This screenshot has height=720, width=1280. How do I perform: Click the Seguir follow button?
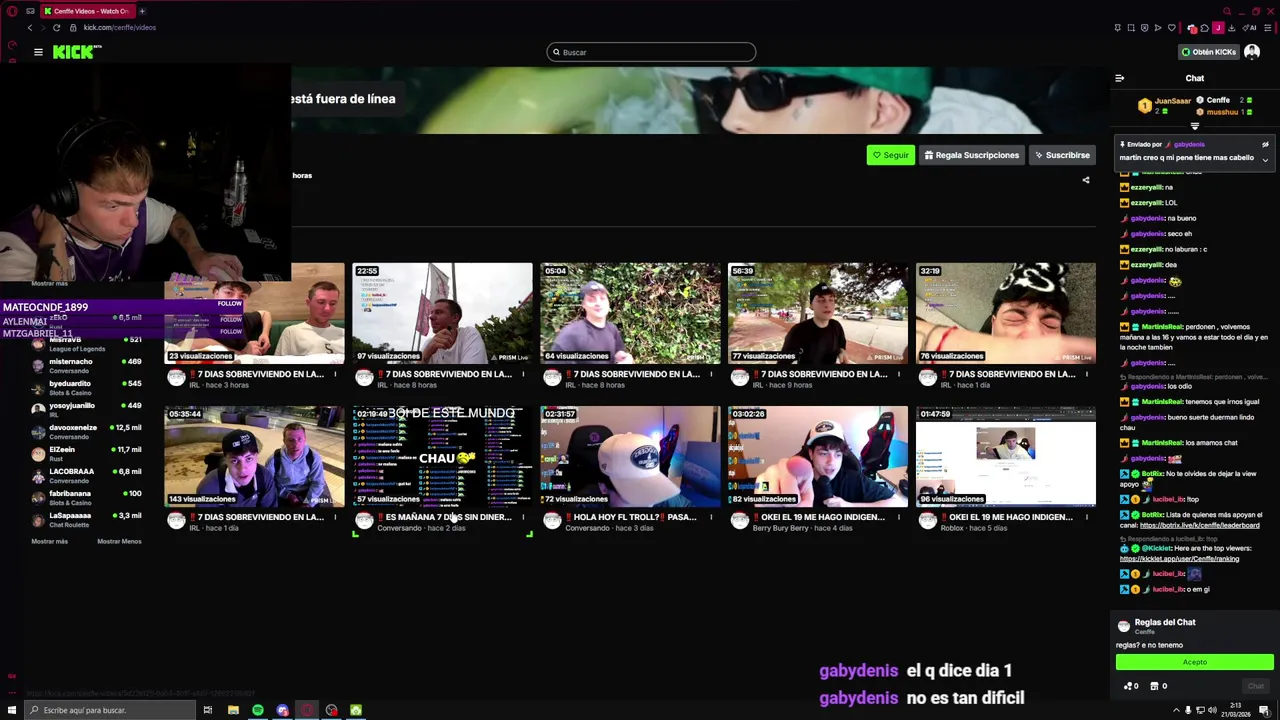point(890,155)
